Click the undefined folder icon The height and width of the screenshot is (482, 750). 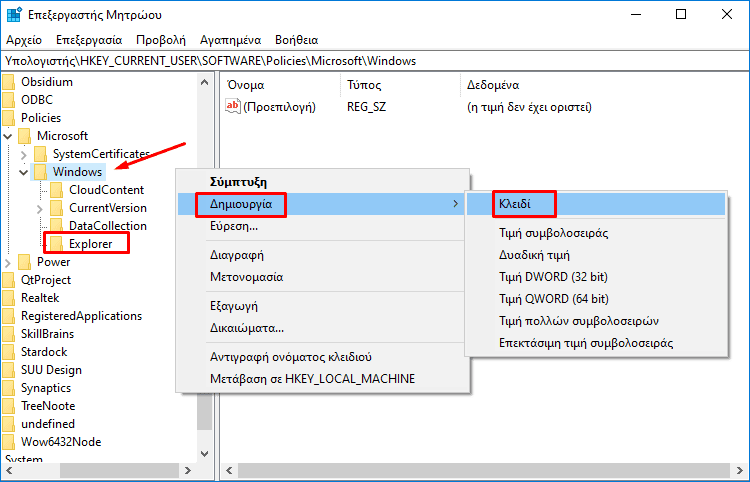(8, 424)
